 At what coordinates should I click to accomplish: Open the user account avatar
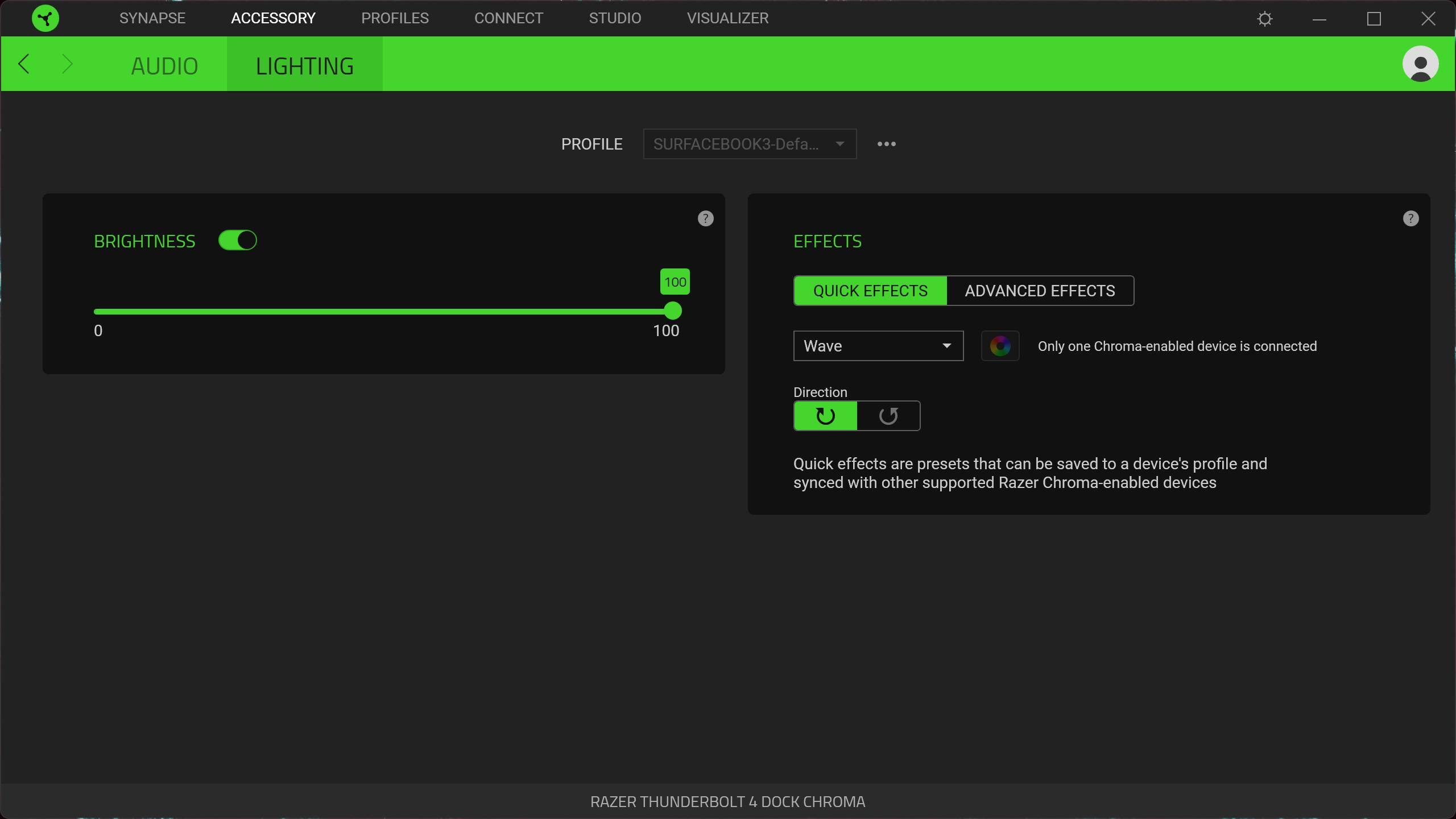click(x=1420, y=64)
